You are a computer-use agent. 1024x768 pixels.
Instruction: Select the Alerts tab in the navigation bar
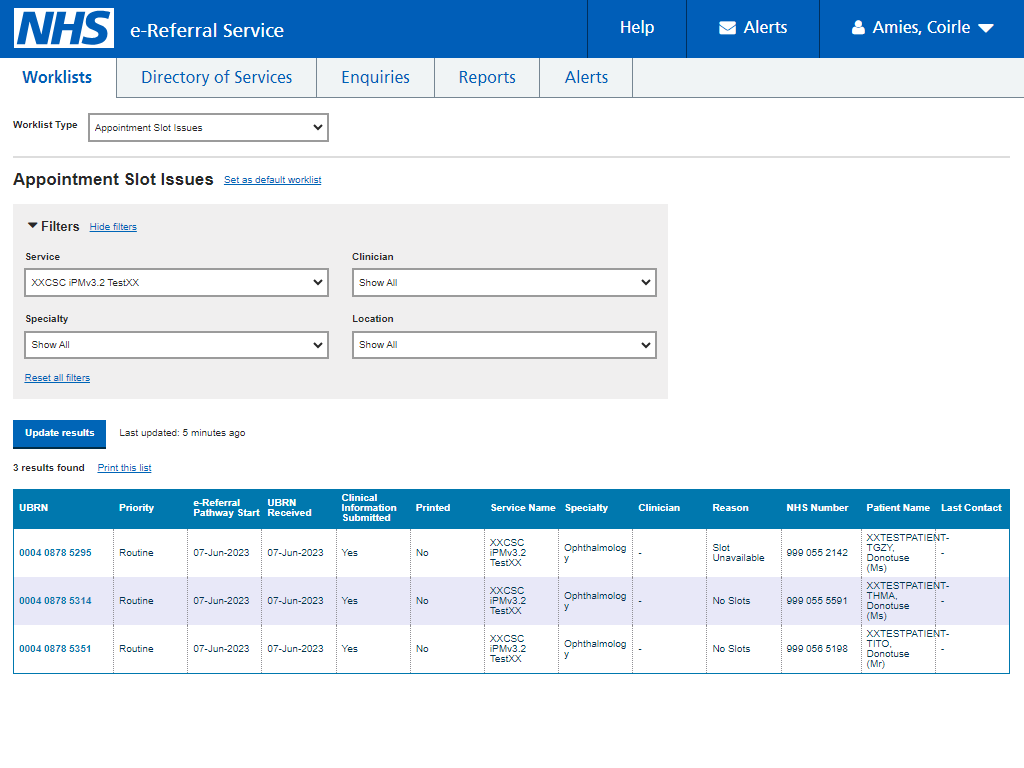tap(586, 77)
